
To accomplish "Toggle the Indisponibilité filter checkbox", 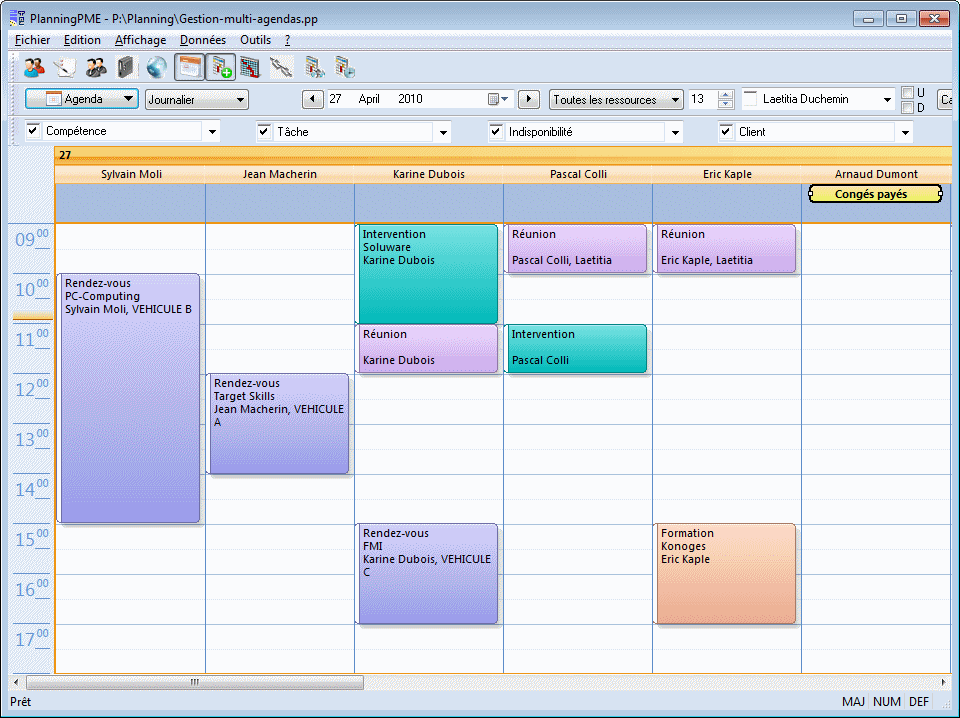I will [x=497, y=131].
